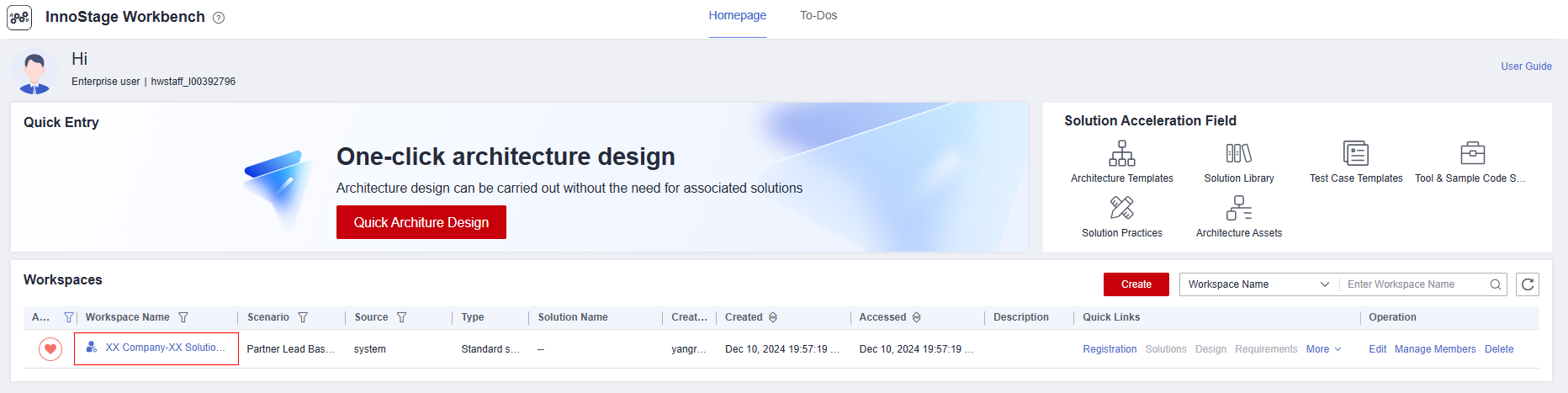Filter the Workspace Name column
The height and width of the screenshot is (393, 1568).
183,317
